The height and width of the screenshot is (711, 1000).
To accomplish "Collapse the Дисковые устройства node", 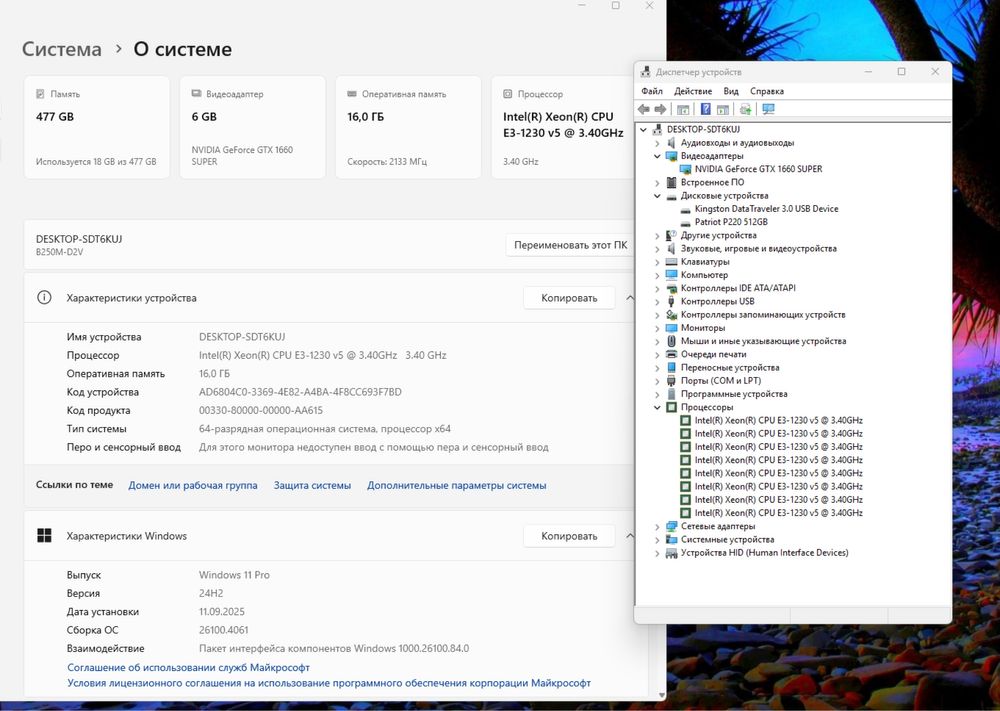I will pos(657,196).
